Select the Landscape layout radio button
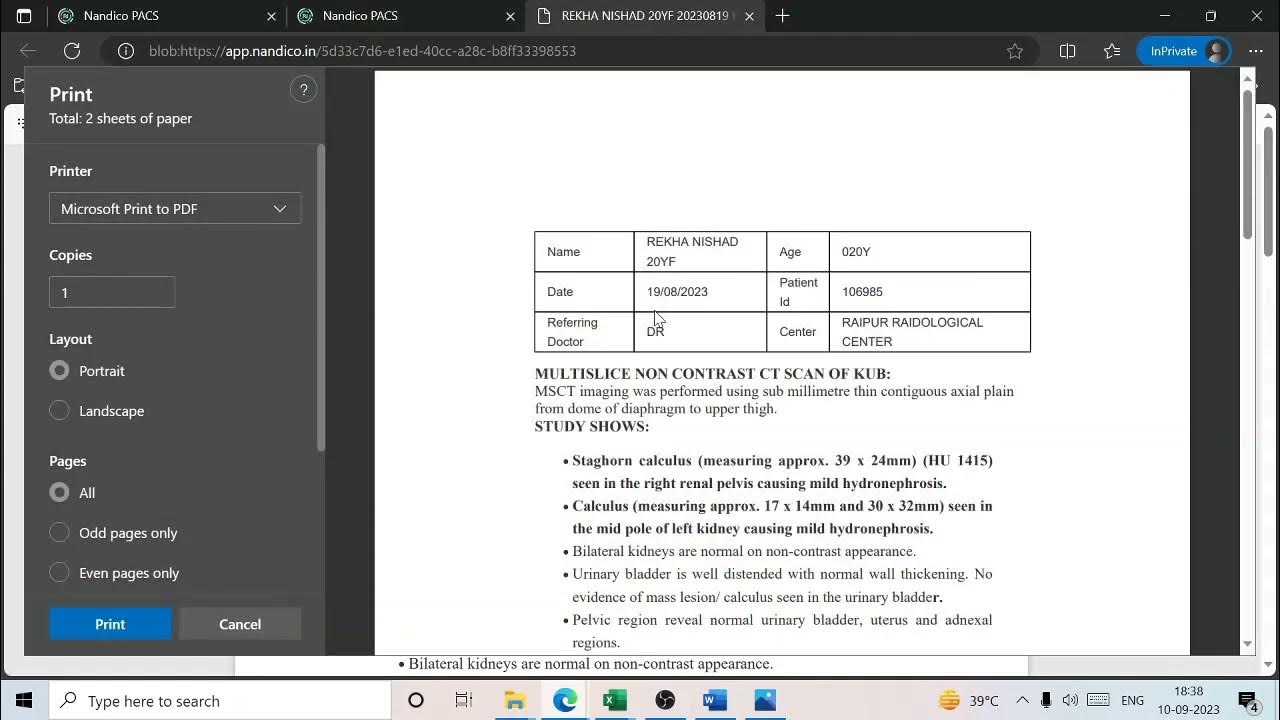1280x720 pixels. click(59, 411)
